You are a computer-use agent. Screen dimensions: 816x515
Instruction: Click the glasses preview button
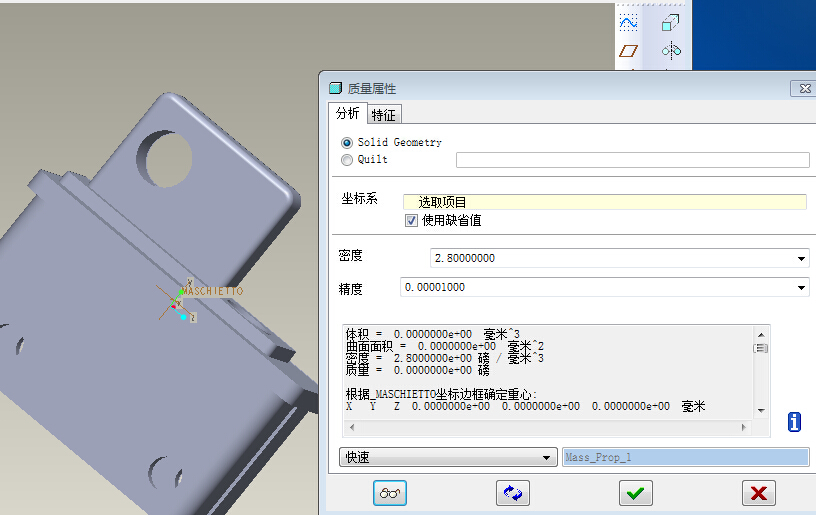click(x=390, y=493)
